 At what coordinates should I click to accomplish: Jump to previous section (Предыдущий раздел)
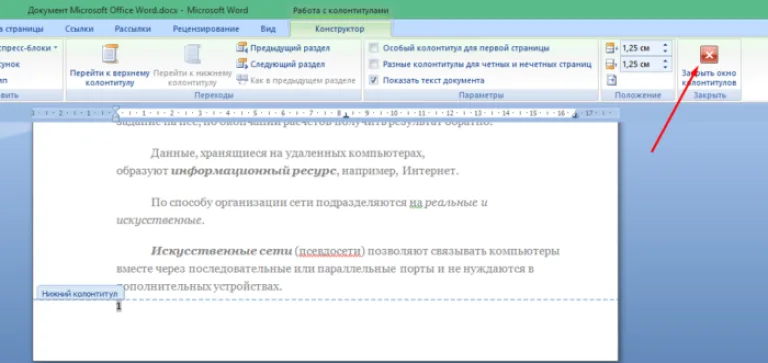click(283, 48)
